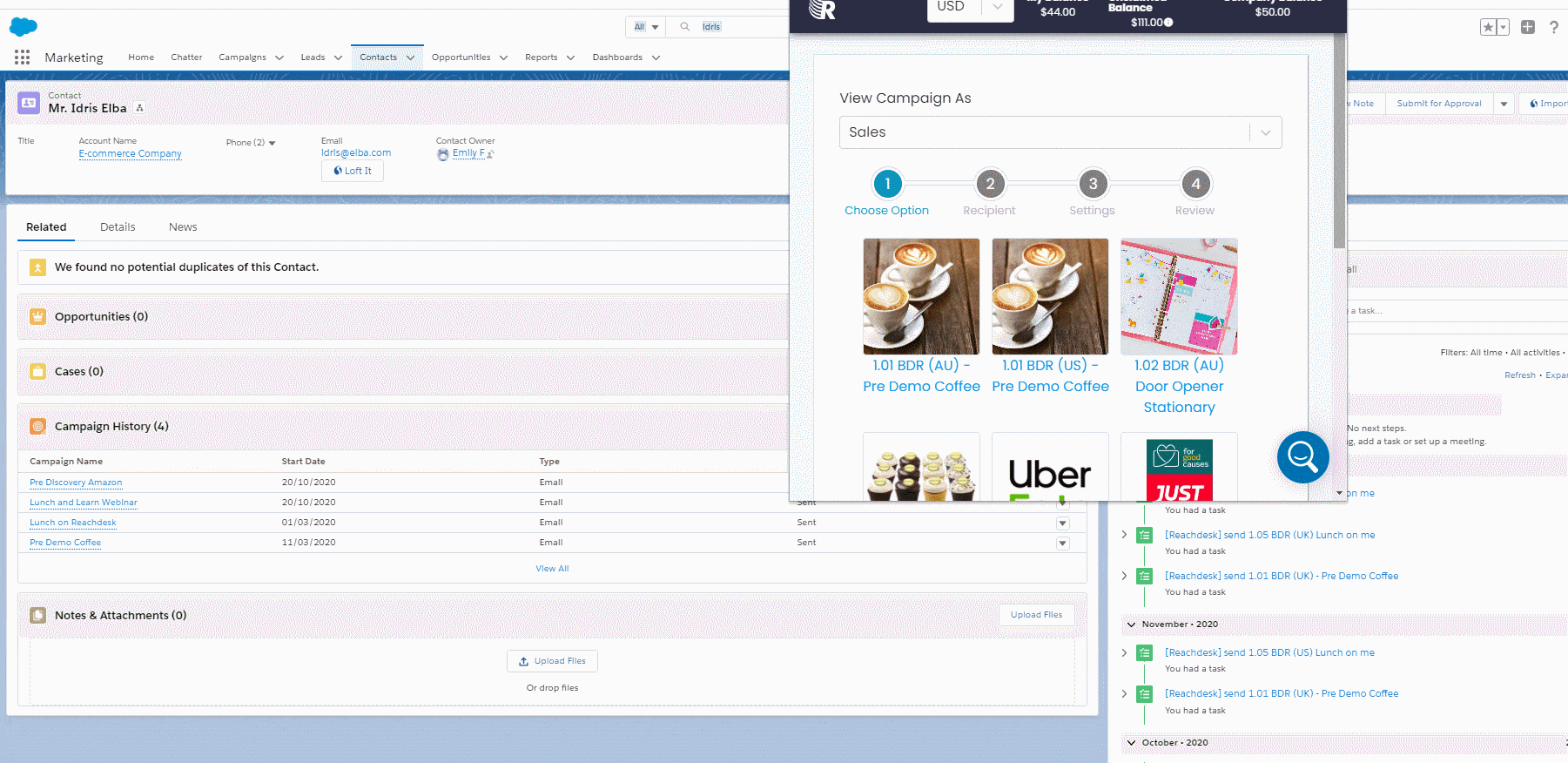The height and width of the screenshot is (763, 1568).
Task: Click the round blue search chat icon
Action: pos(1303,456)
